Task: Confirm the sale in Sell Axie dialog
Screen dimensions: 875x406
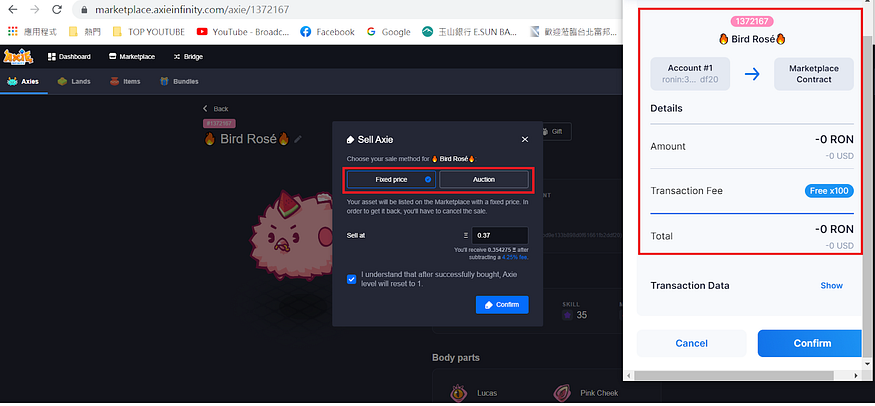Action: click(x=502, y=304)
